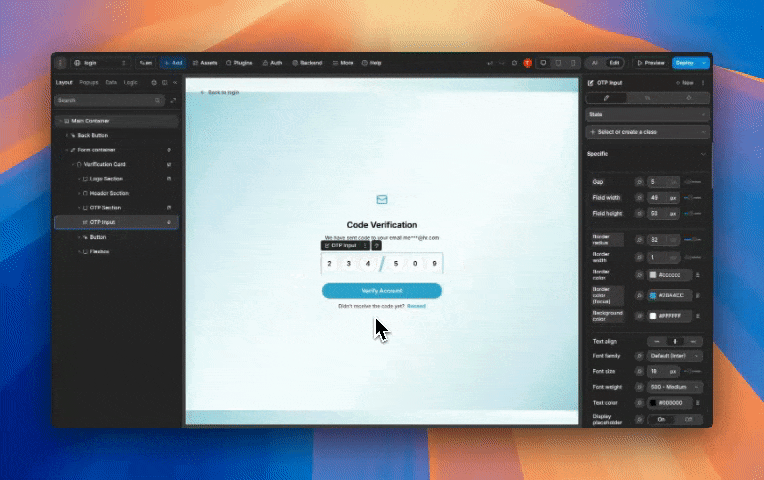Image resolution: width=764 pixels, height=480 pixels.
Task: Click the OTP Input label tag on canvas
Action: [x=345, y=246]
